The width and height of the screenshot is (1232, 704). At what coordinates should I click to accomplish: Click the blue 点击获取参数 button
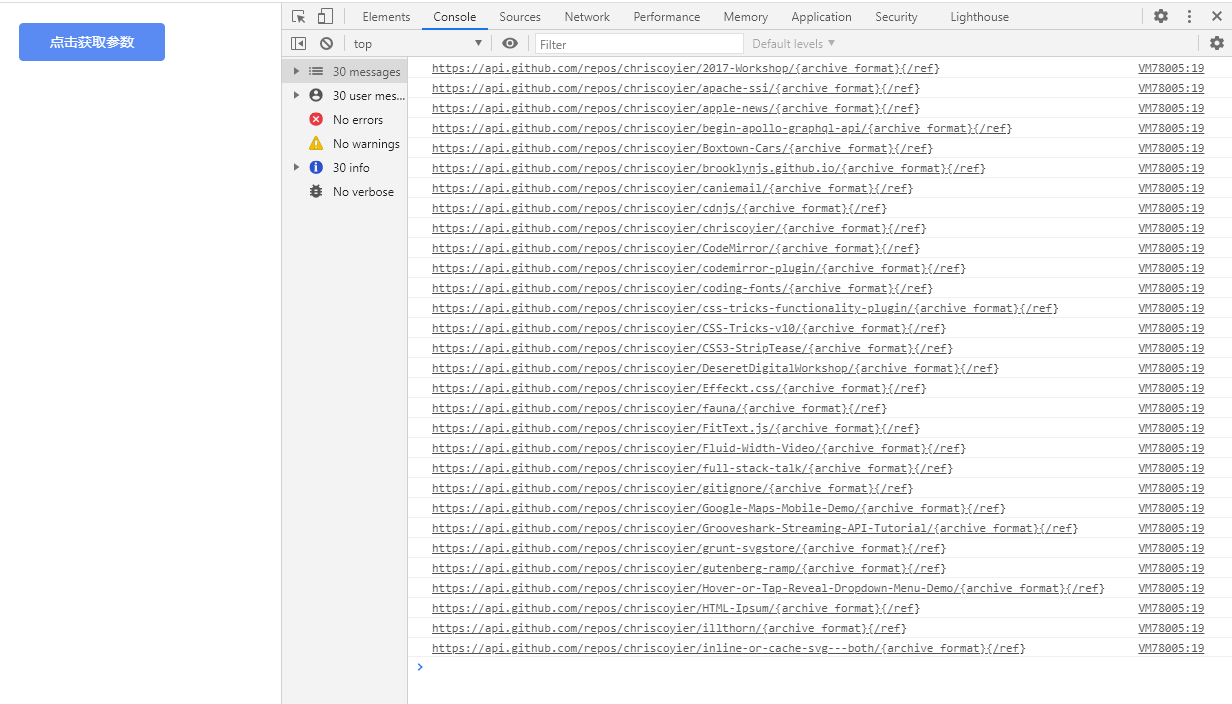click(92, 42)
